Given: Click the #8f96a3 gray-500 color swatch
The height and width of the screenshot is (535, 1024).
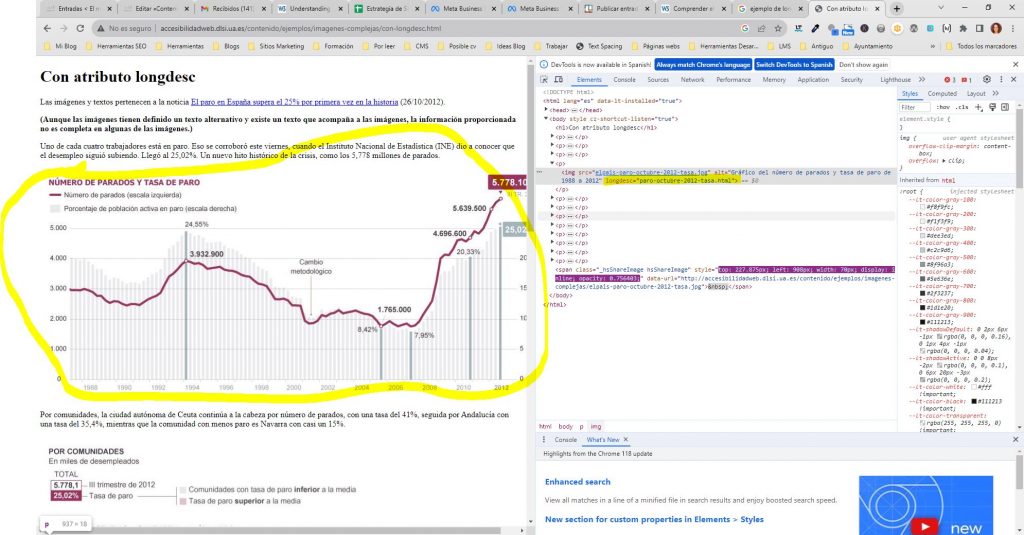Looking at the screenshot, I should 922,265.
